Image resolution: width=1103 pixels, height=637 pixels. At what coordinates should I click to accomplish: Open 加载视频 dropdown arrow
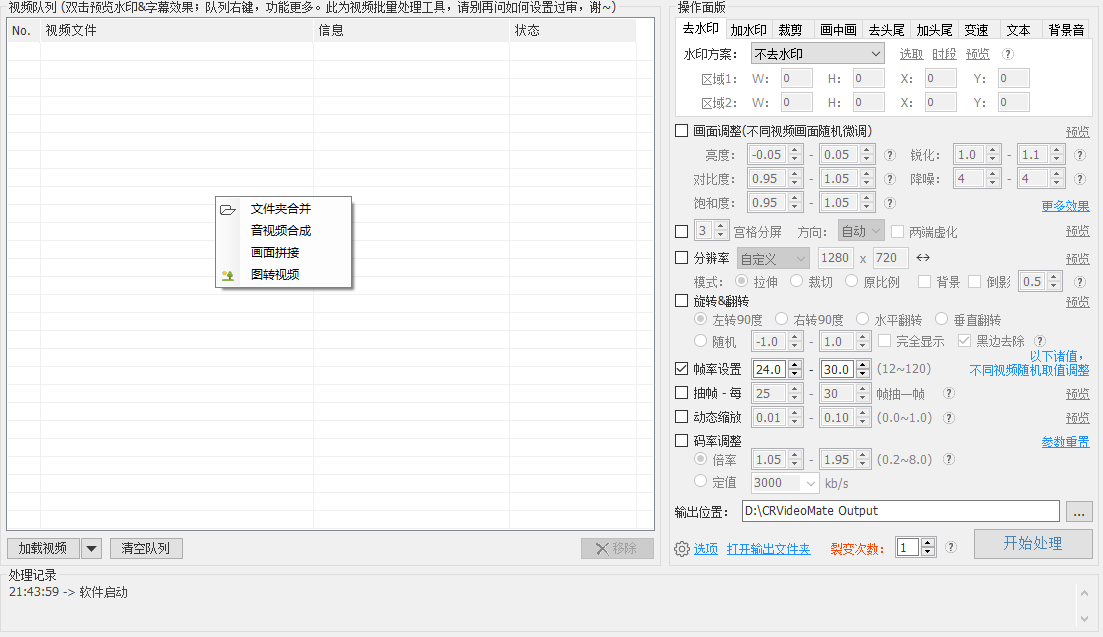[x=91, y=548]
